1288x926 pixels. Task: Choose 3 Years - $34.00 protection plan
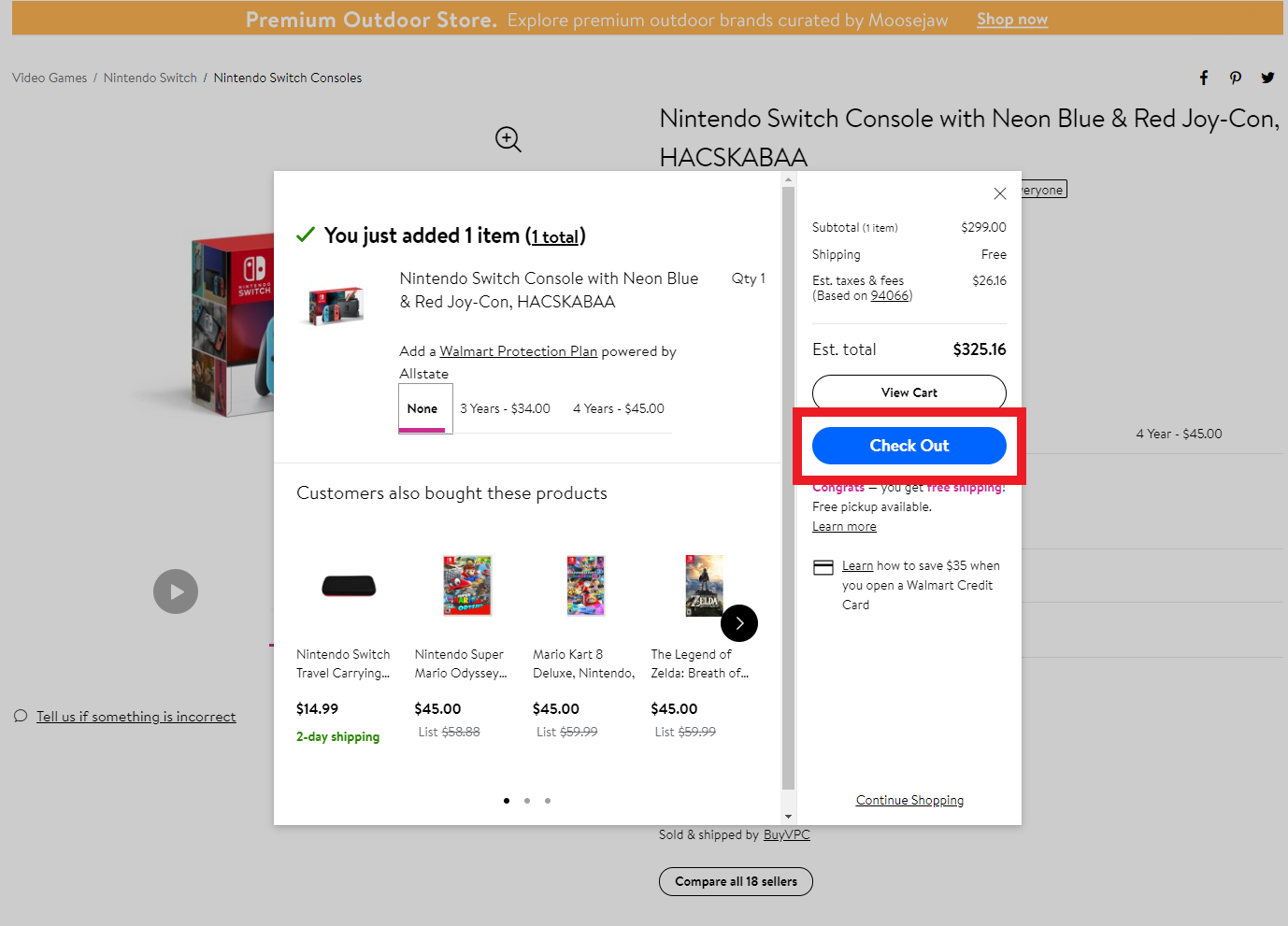tap(505, 408)
